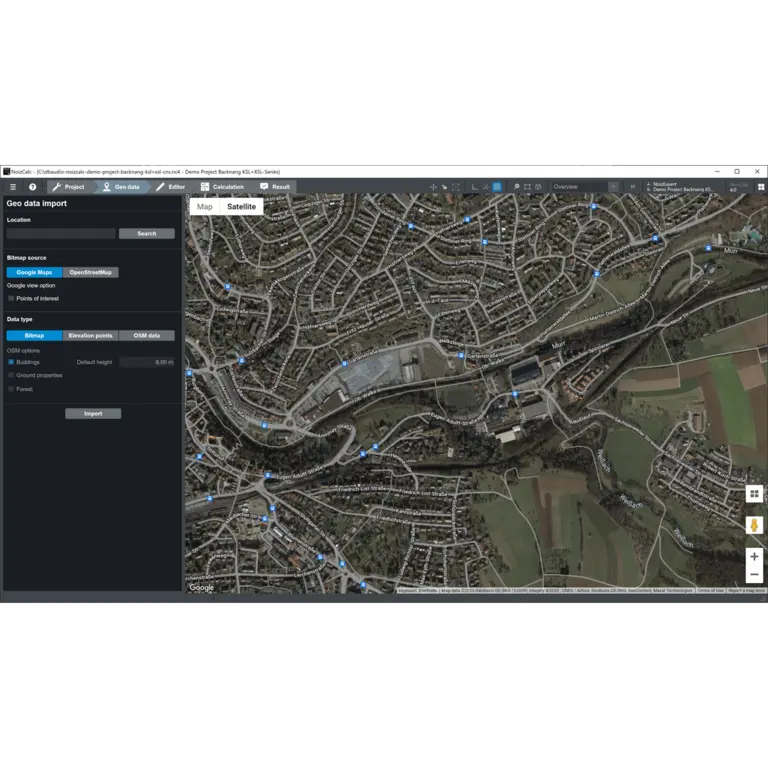Open the Terms of Use link

coord(710,591)
